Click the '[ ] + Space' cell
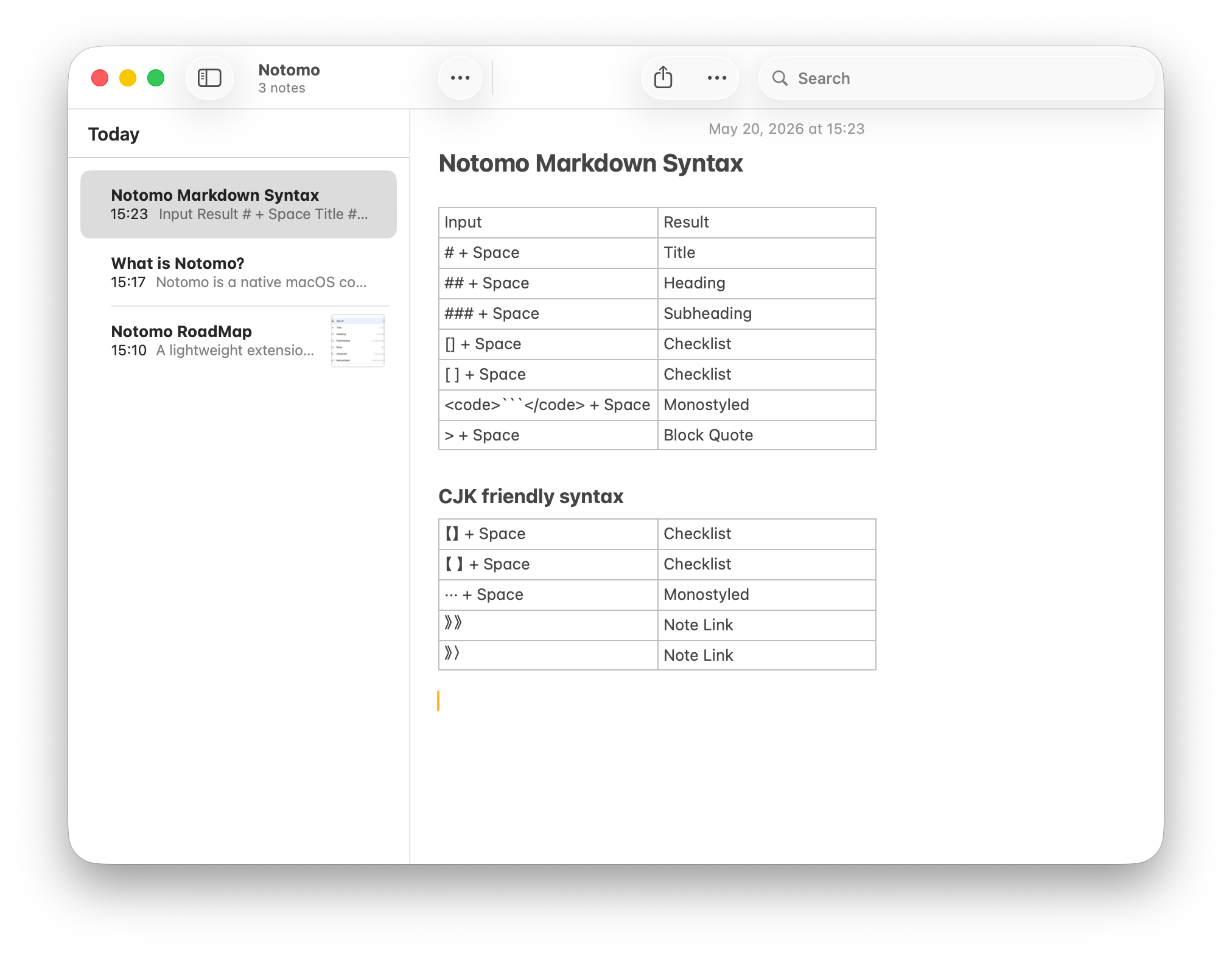This screenshot has width=1232, height=954. pos(548,375)
